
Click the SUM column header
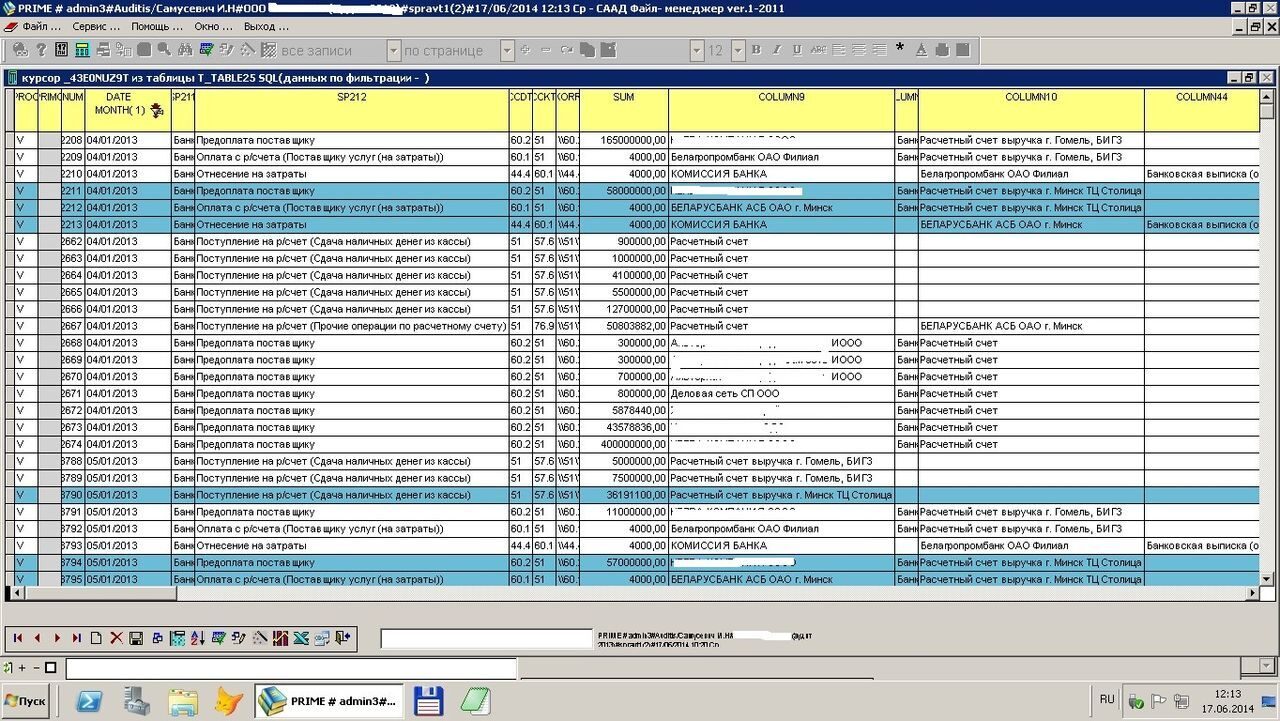coord(624,110)
